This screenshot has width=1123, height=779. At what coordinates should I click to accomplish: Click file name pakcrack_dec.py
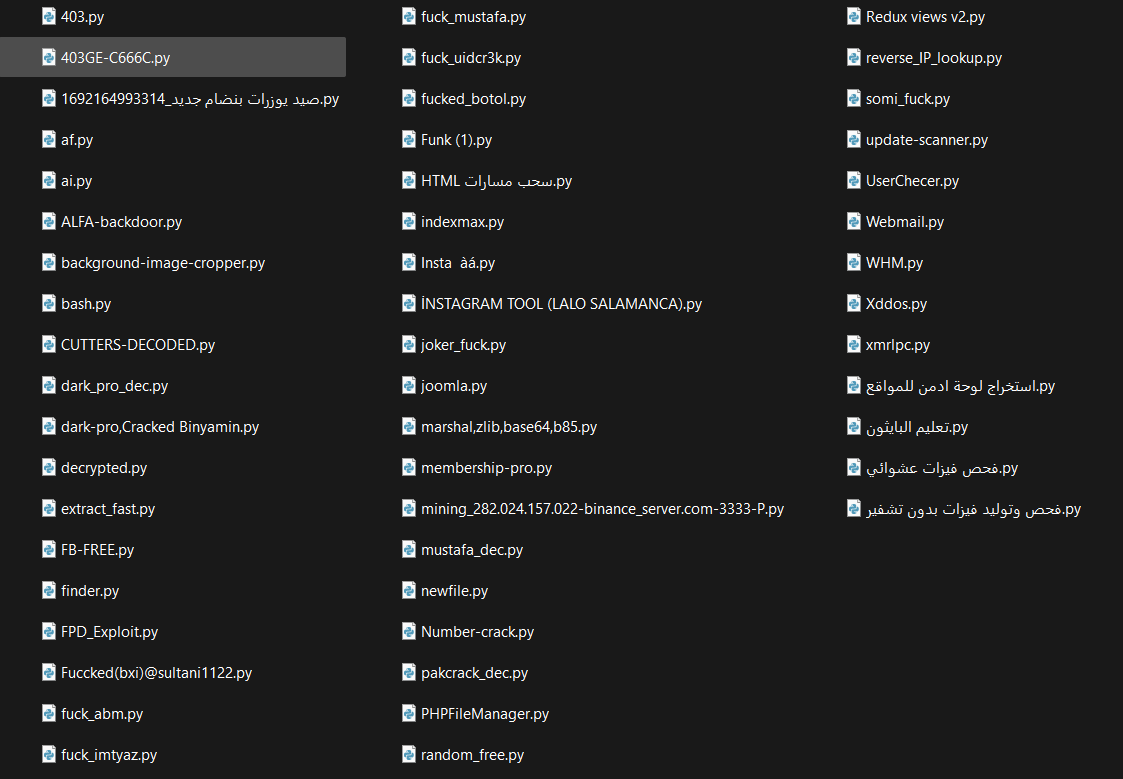[x=474, y=673]
